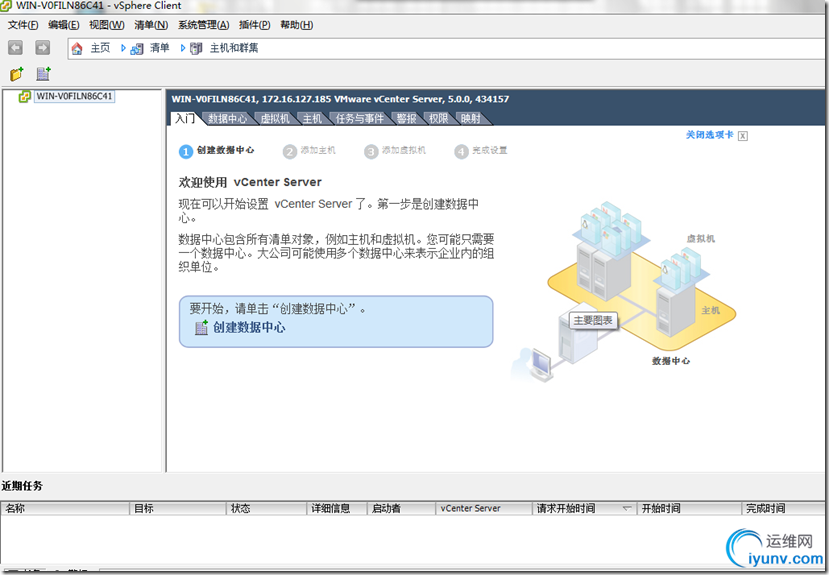Click the 关闭选项卡 link
The image size is (829, 575).
(x=710, y=135)
